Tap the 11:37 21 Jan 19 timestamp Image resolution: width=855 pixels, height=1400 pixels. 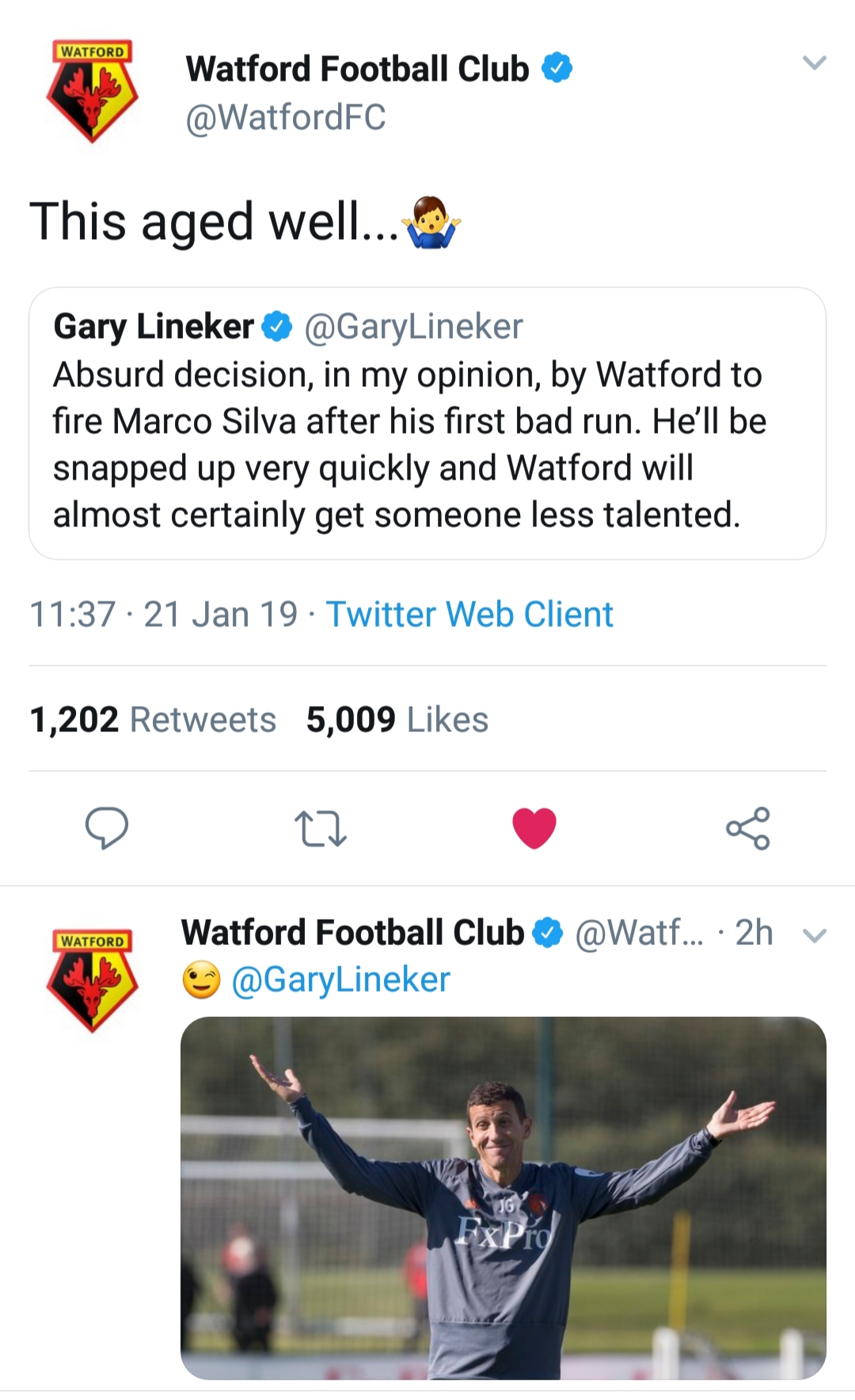pos(162,614)
